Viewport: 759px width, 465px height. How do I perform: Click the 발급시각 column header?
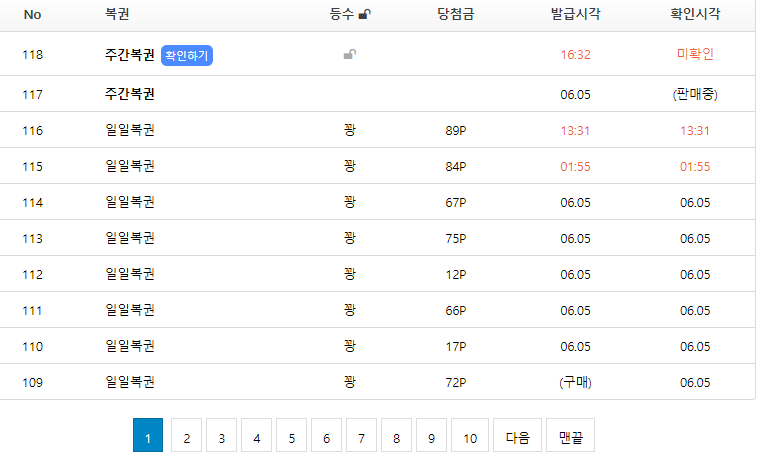(x=576, y=14)
